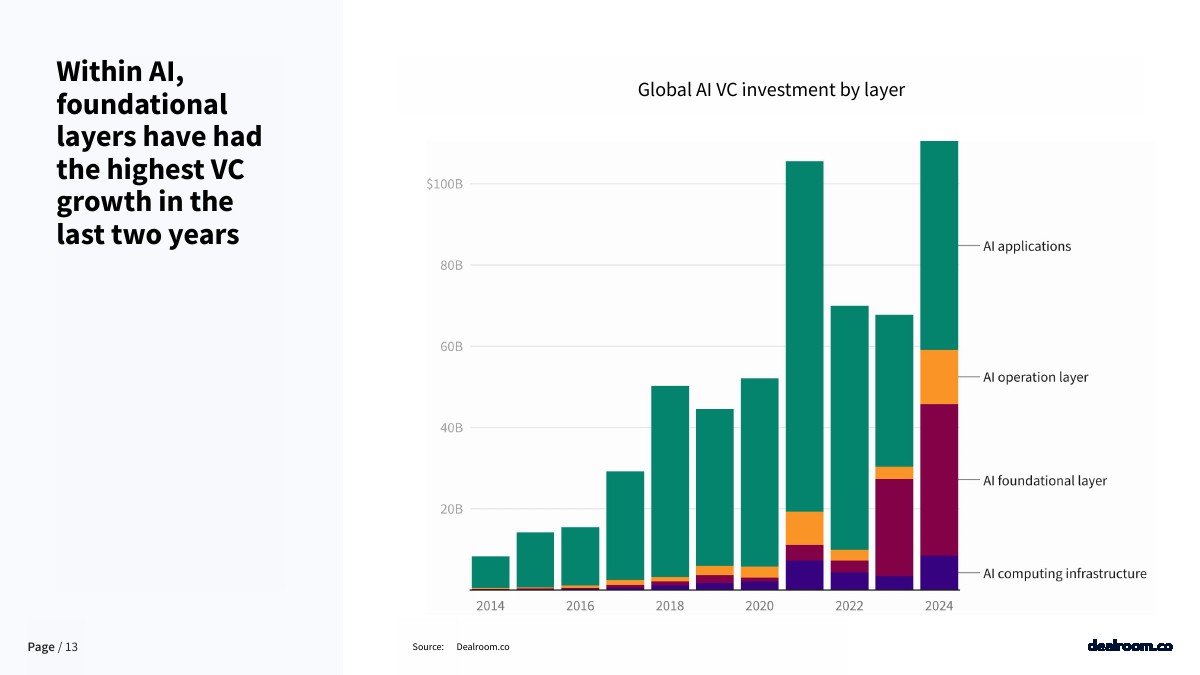Select the 2023 maroon foundational segment
The image size is (1200, 675).
[x=894, y=527]
